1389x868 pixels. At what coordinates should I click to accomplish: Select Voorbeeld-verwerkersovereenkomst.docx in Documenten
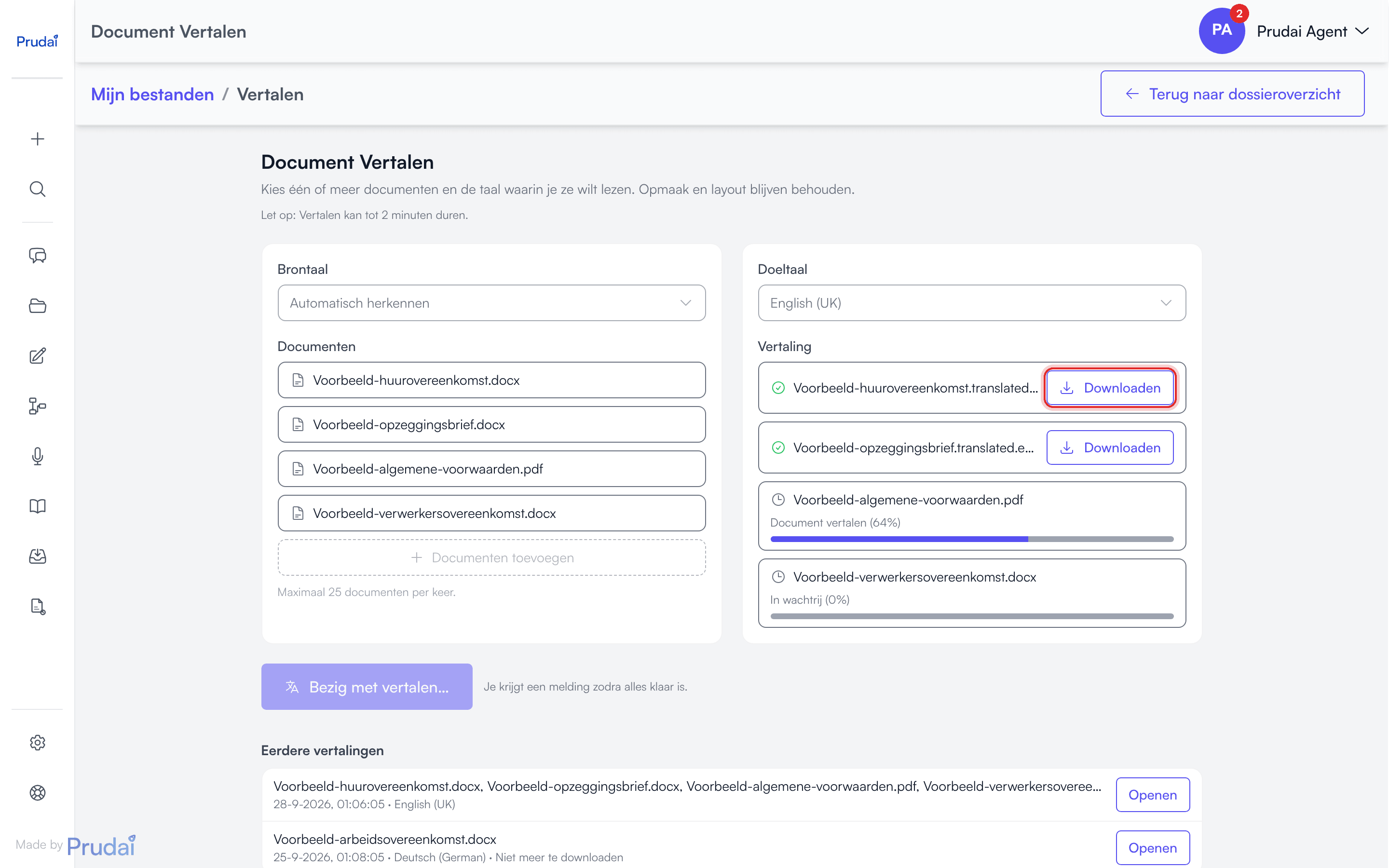[x=491, y=513]
